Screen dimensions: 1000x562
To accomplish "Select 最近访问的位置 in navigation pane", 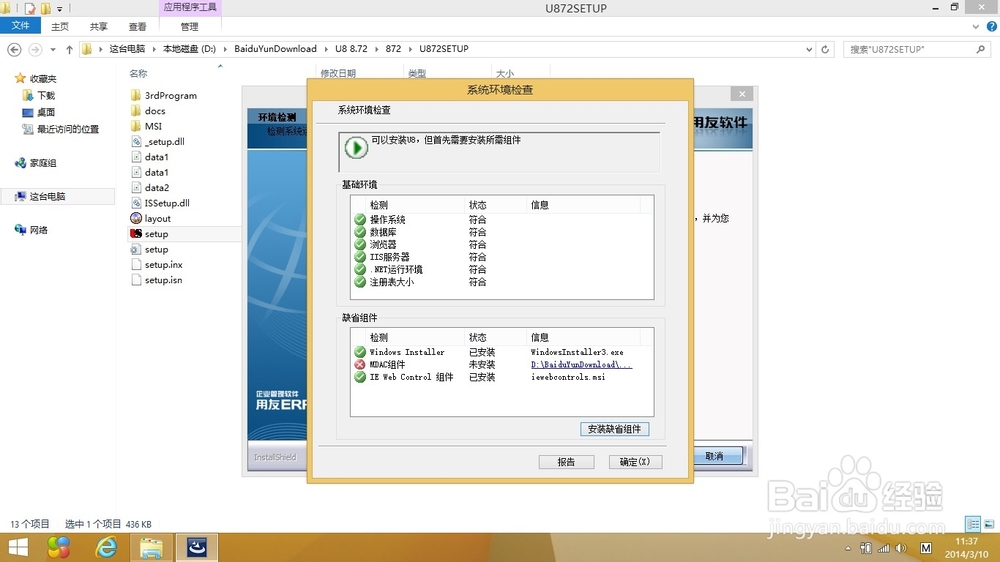I will tap(68, 129).
